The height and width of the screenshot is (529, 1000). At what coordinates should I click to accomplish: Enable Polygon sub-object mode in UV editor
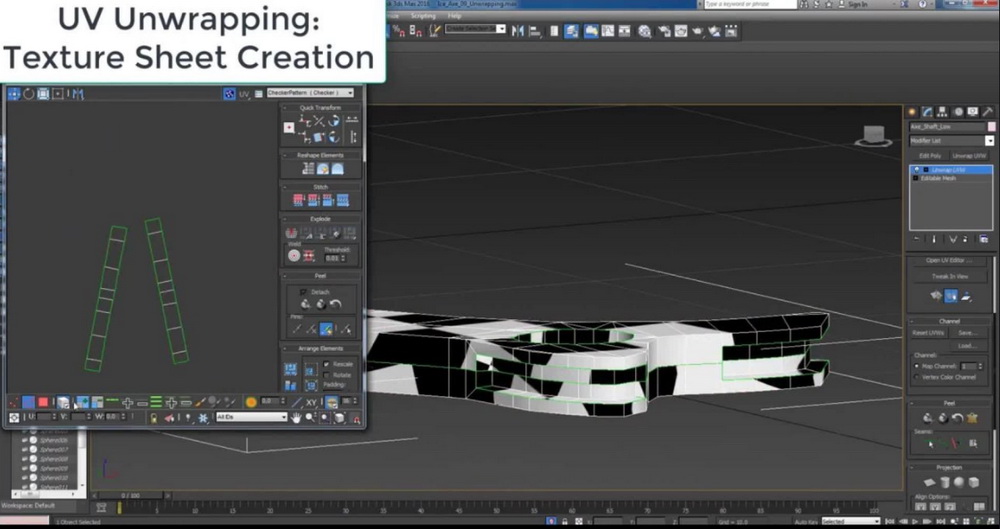[42, 402]
